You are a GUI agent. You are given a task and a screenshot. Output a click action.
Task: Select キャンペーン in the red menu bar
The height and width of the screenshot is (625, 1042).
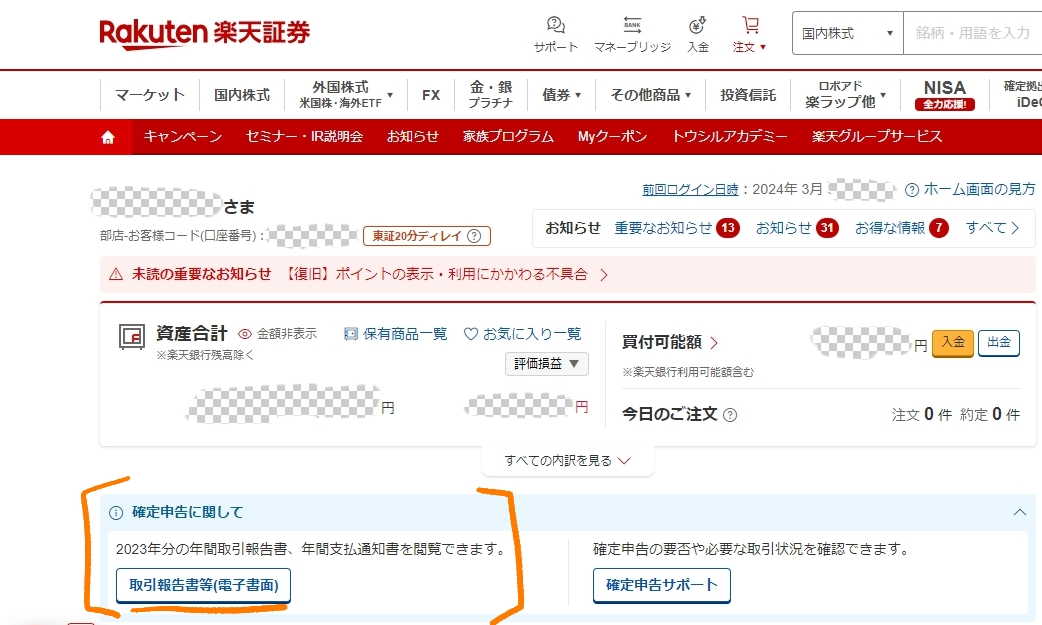183,136
